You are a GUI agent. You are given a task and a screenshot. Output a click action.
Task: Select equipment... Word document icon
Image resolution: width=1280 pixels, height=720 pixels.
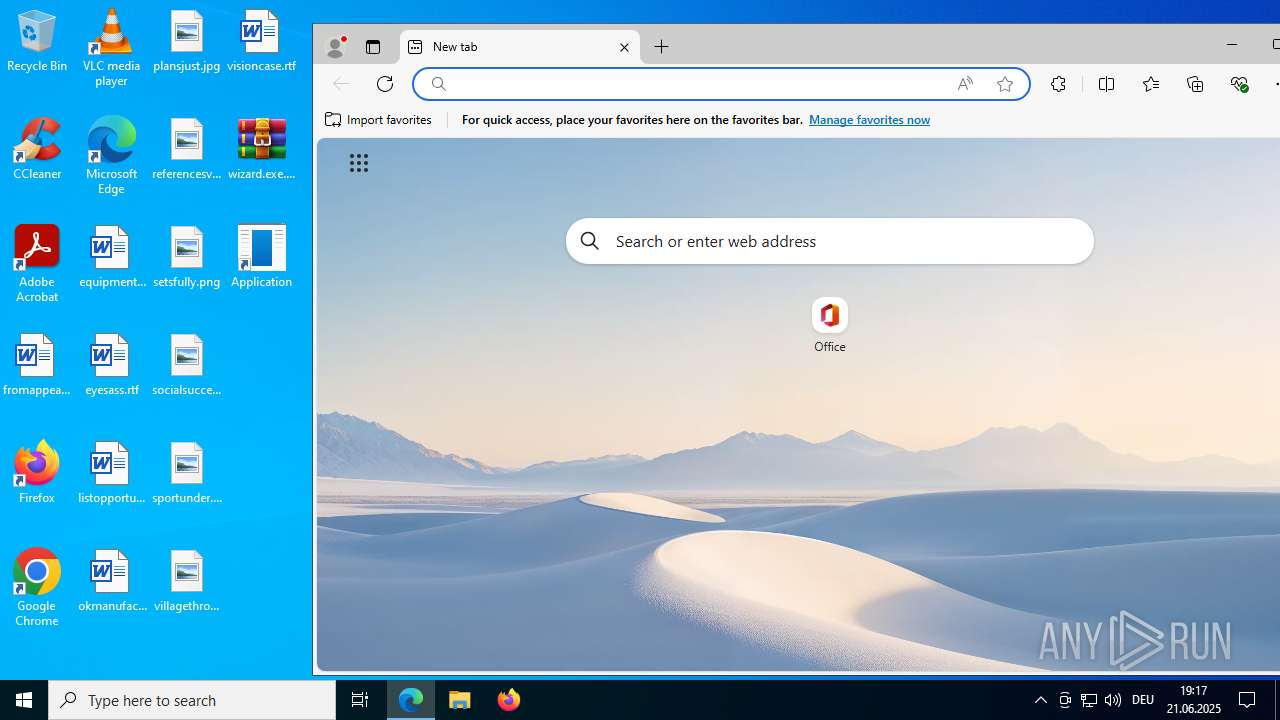pyautogui.click(x=111, y=257)
